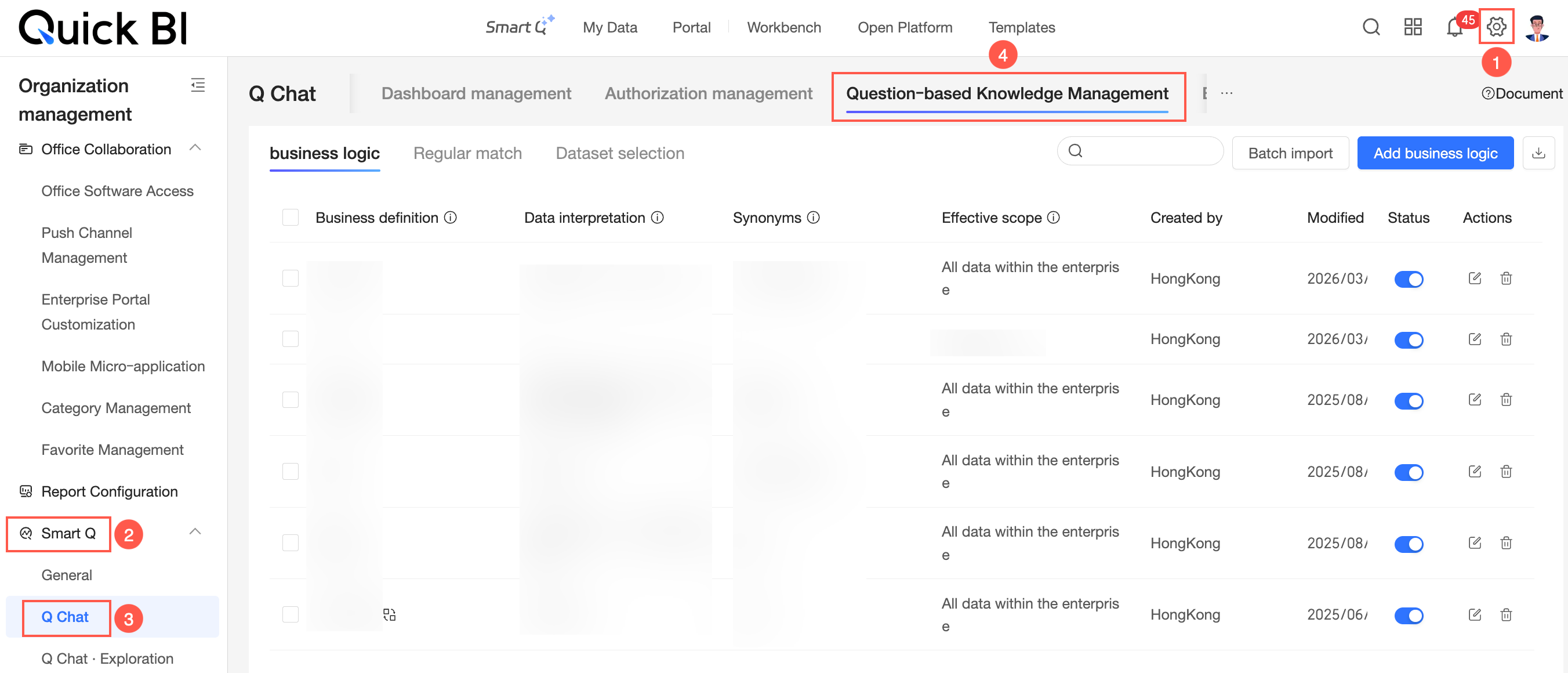Delete the third 2025/08 row
This screenshot has height=673, width=1568.
tap(1506, 542)
